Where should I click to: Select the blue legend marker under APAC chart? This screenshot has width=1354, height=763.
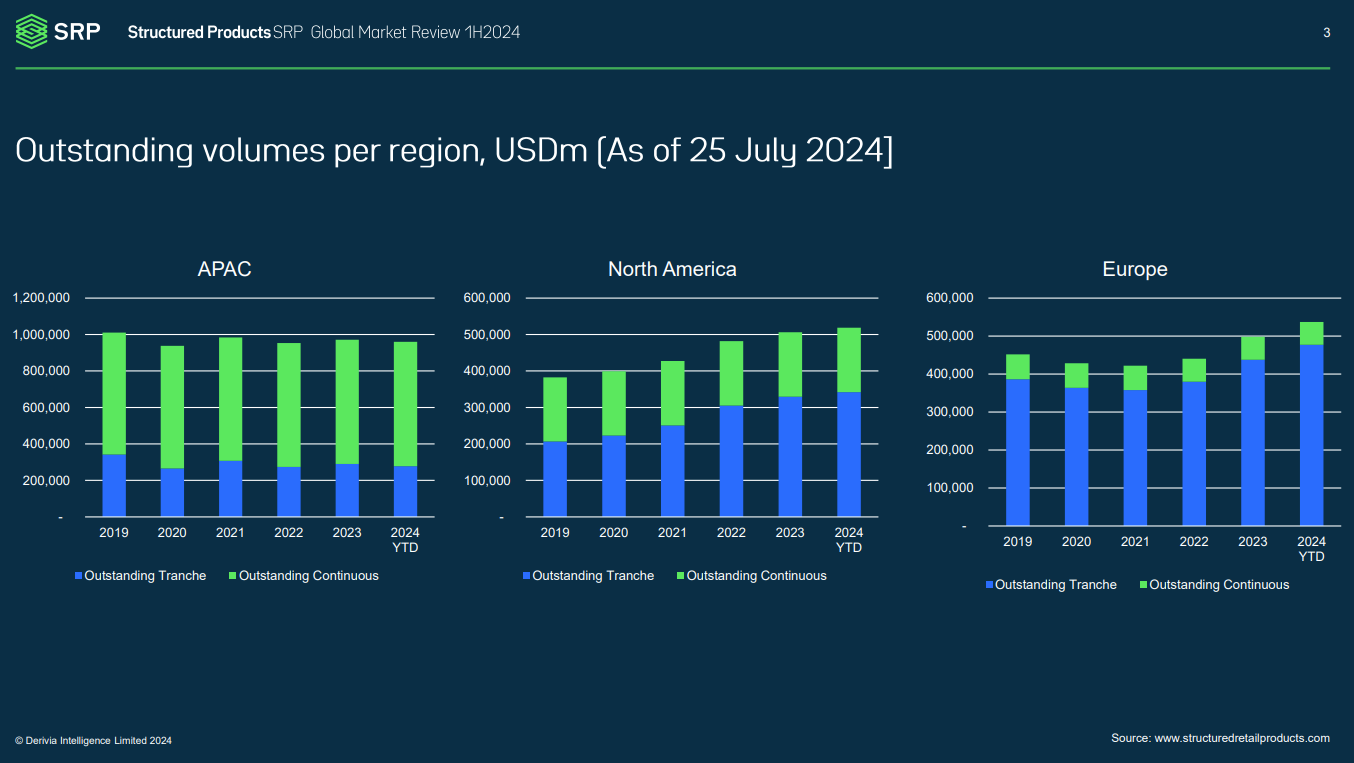77,575
